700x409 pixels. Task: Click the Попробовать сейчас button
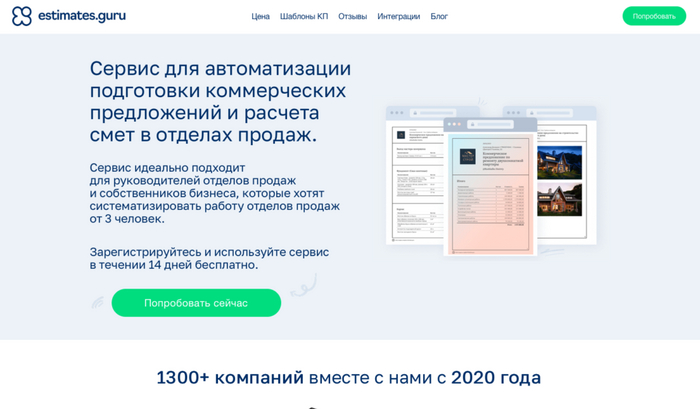tap(196, 303)
